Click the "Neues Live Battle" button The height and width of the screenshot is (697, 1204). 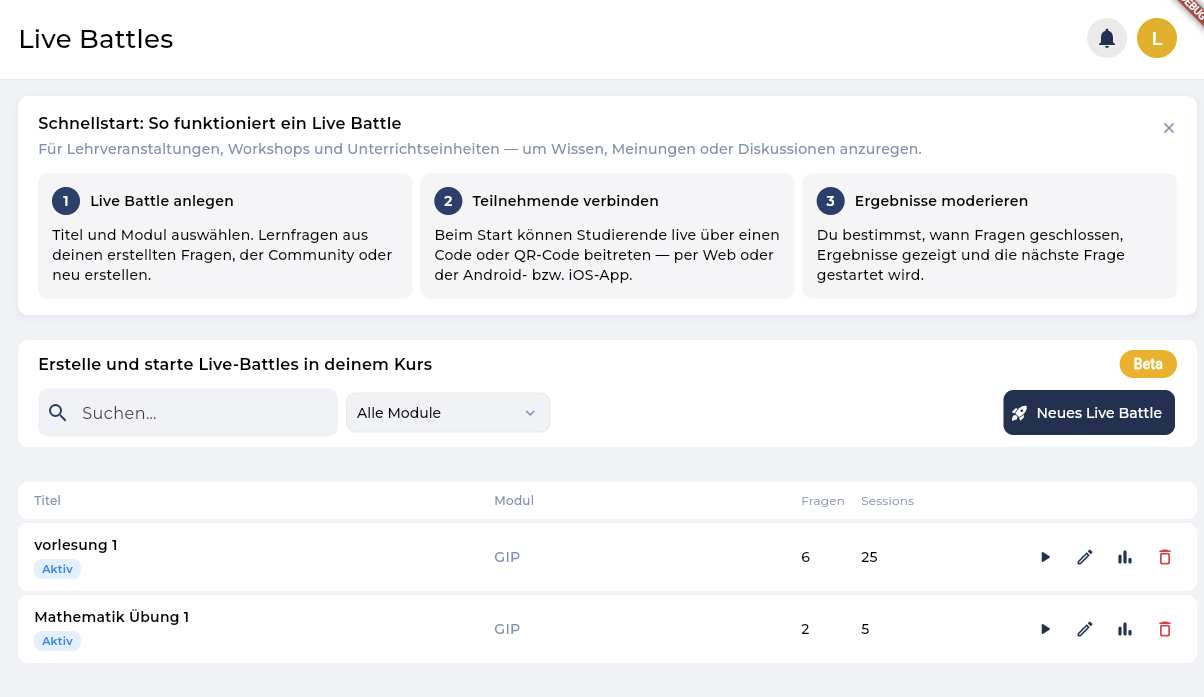pyautogui.click(x=1089, y=413)
